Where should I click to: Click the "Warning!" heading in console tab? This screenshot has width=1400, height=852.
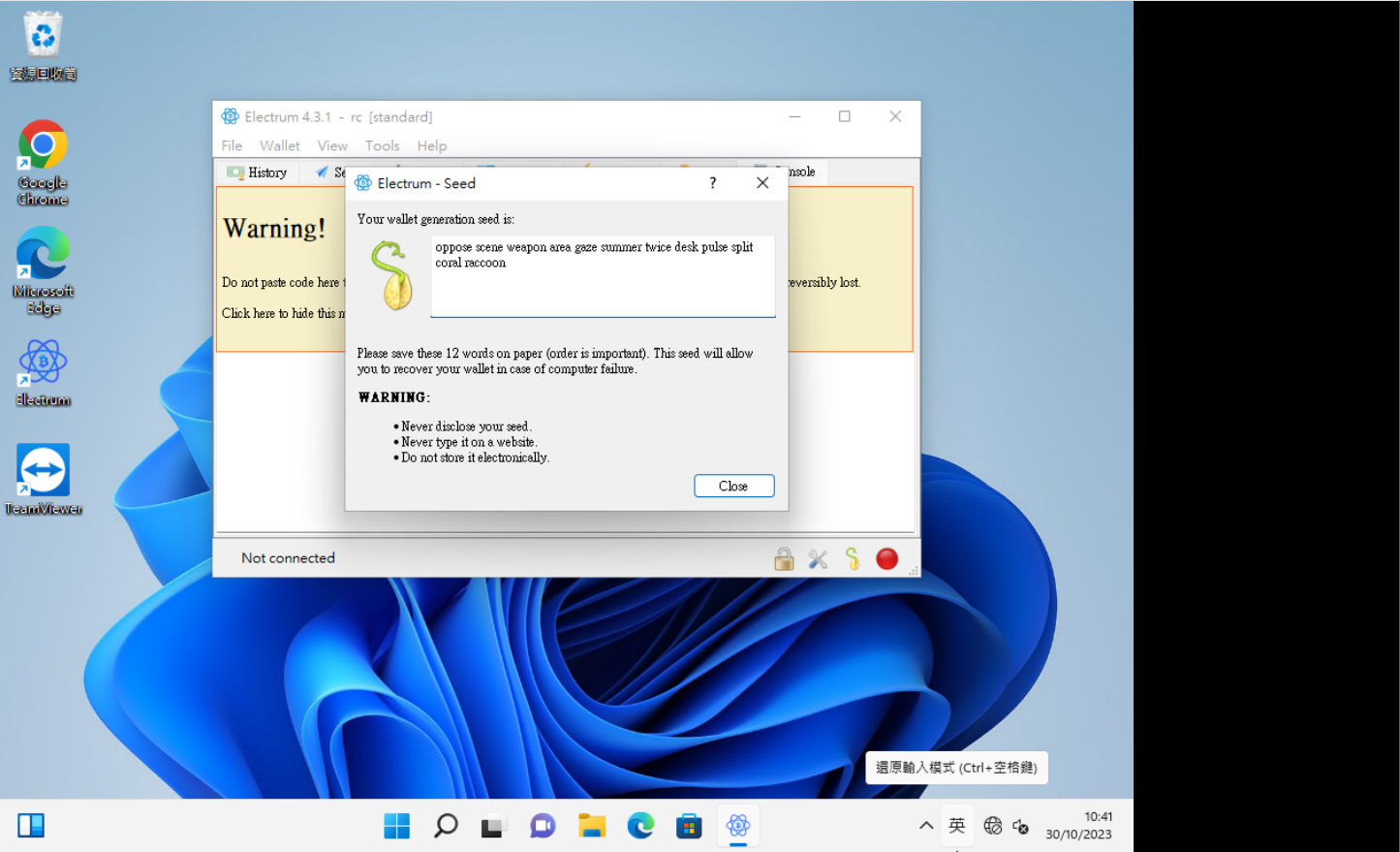[274, 228]
